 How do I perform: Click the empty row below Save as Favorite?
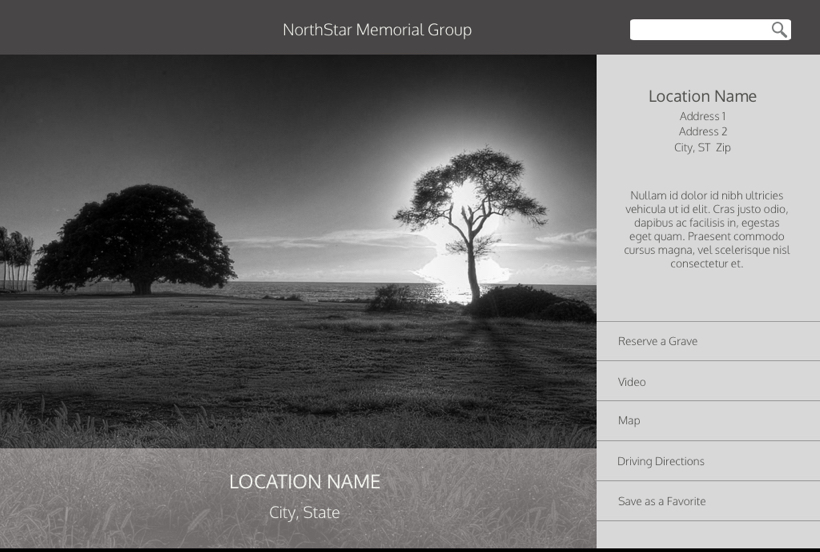click(x=708, y=534)
